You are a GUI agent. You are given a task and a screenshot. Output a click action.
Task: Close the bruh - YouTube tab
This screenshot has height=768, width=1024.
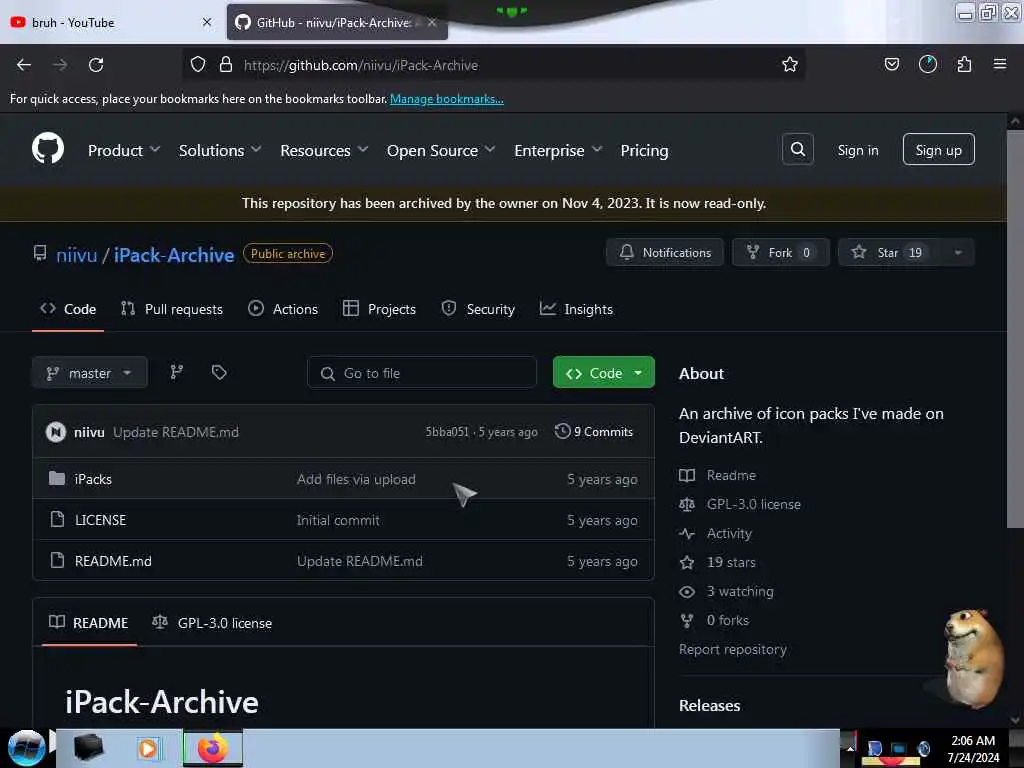(207, 22)
